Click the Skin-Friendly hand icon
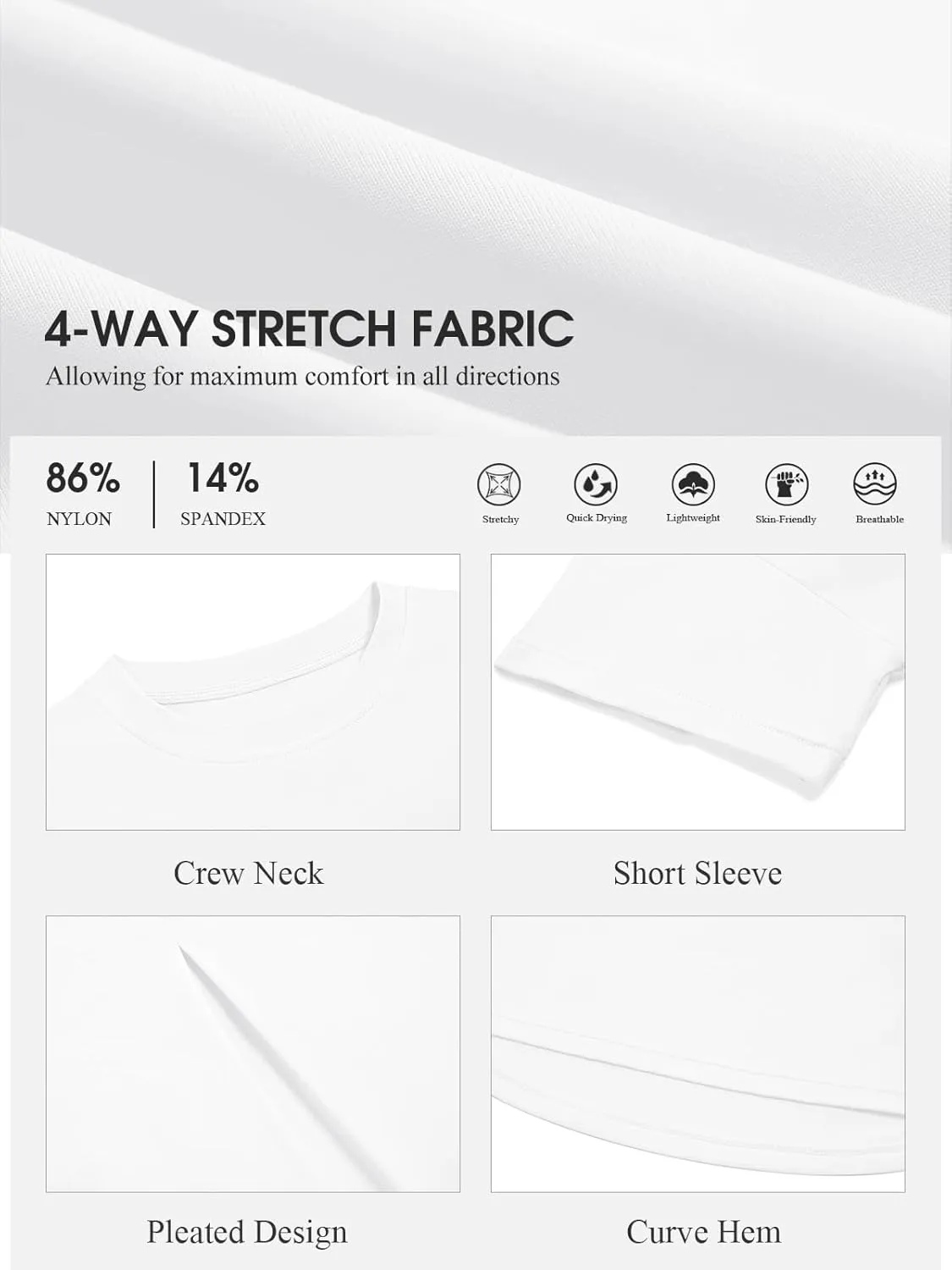Screen dimensions: 952x1270 click(x=786, y=484)
